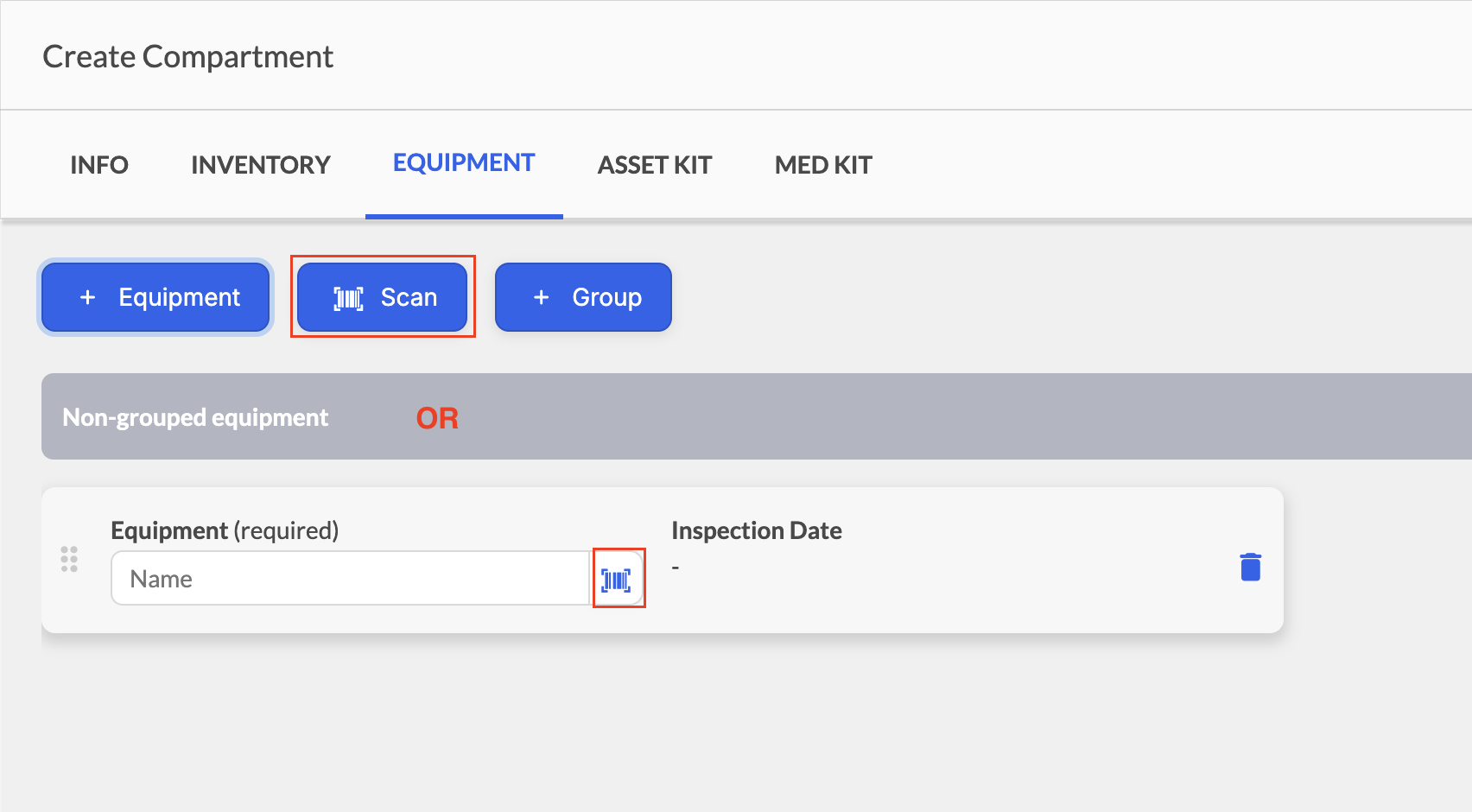This screenshot has width=1472, height=812.
Task: Click the Scan button label
Action: pyautogui.click(x=409, y=297)
